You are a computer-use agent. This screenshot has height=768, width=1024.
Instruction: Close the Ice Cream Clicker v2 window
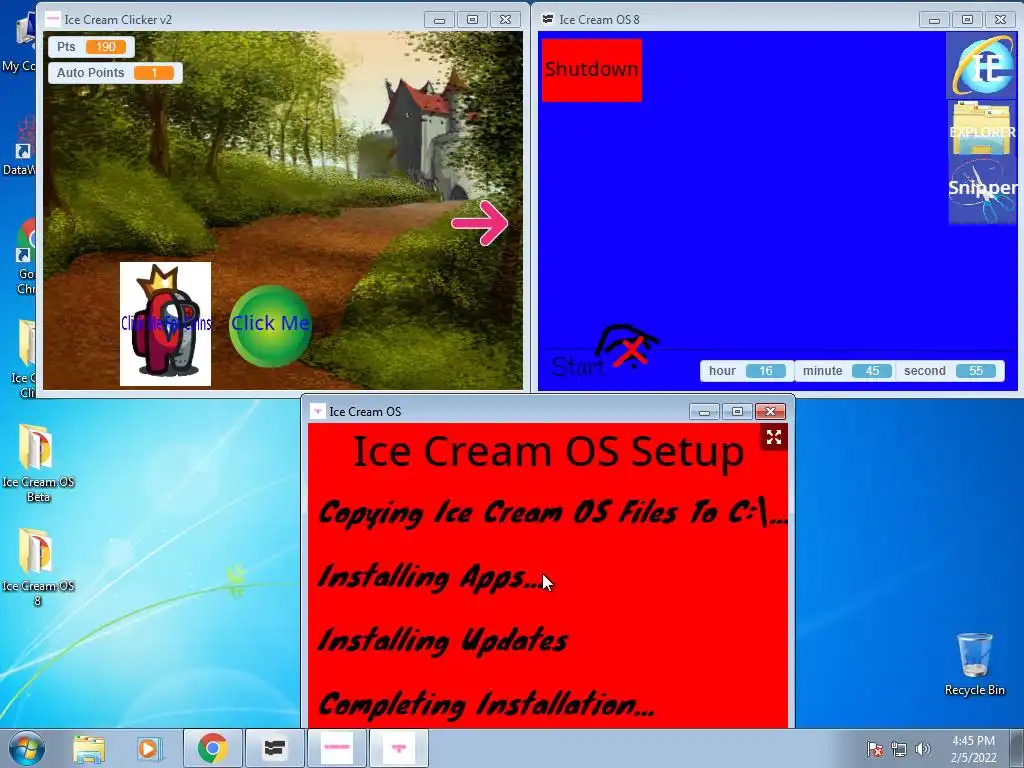tap(505, 20)
